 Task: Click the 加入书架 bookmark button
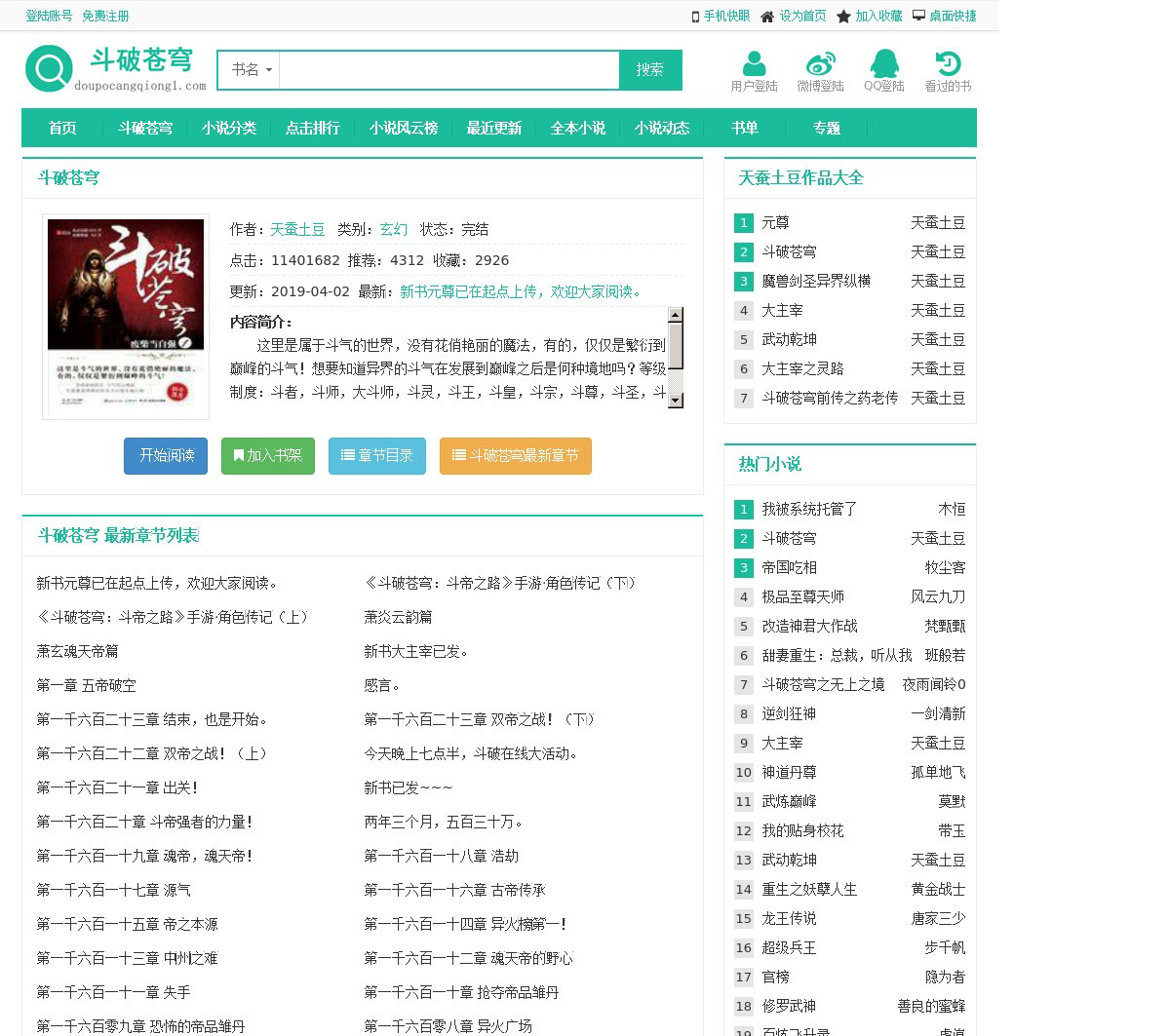point(268,456)
